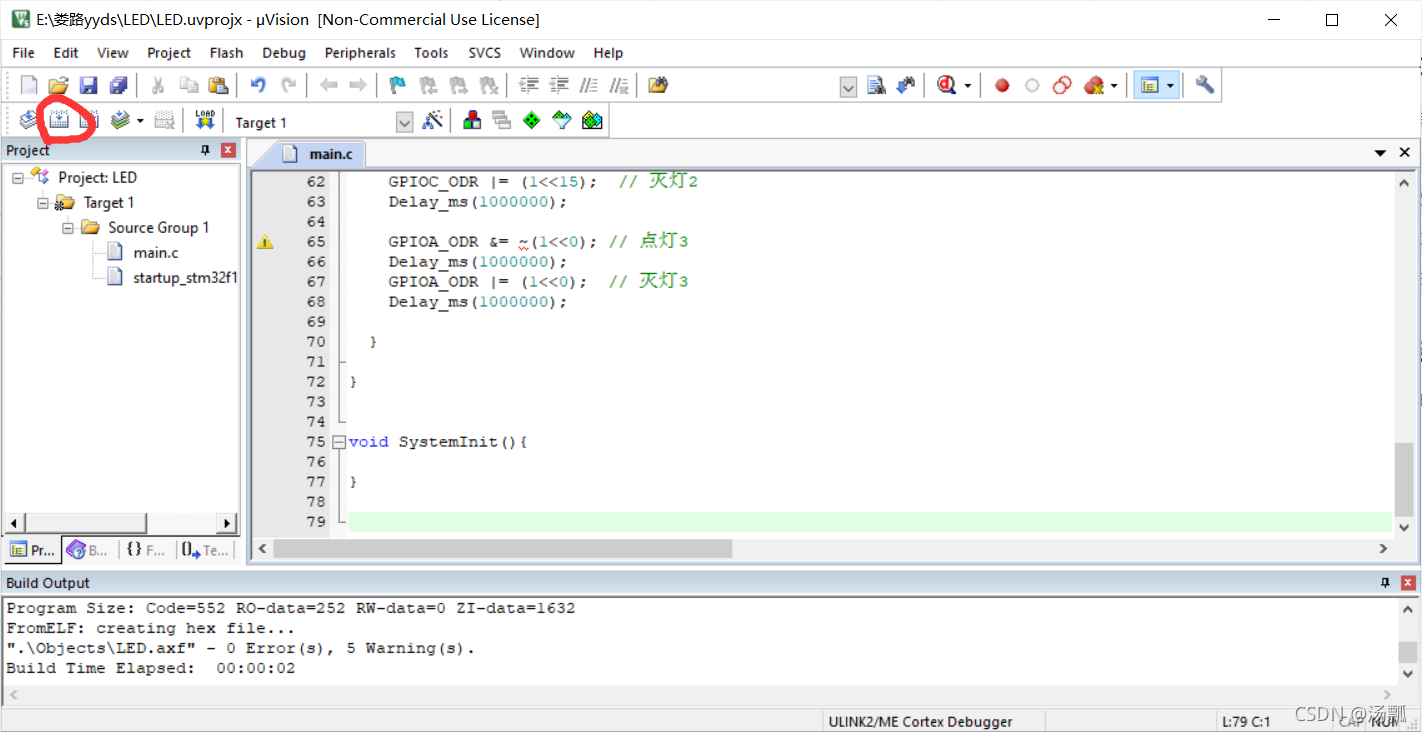Download code to flash with LOAD icon

tap(205, 121)
